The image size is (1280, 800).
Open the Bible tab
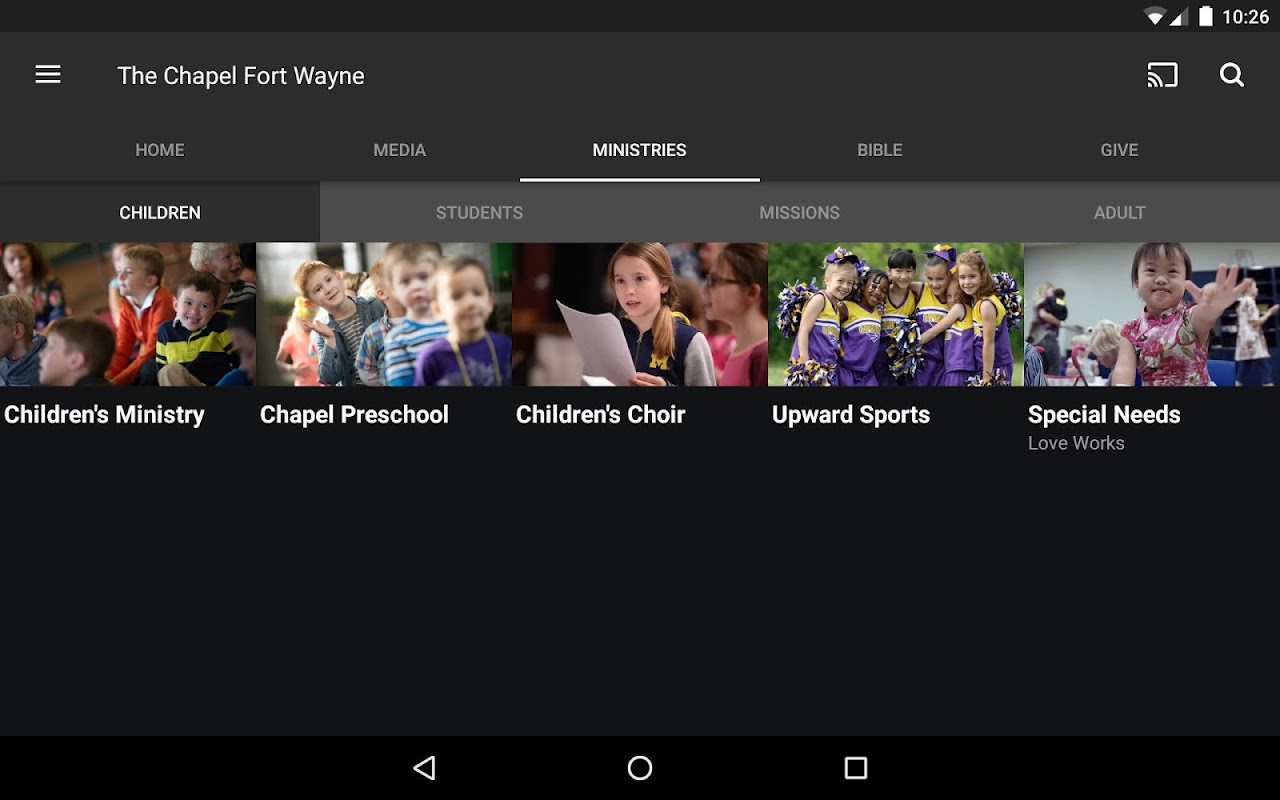point(880,150)
